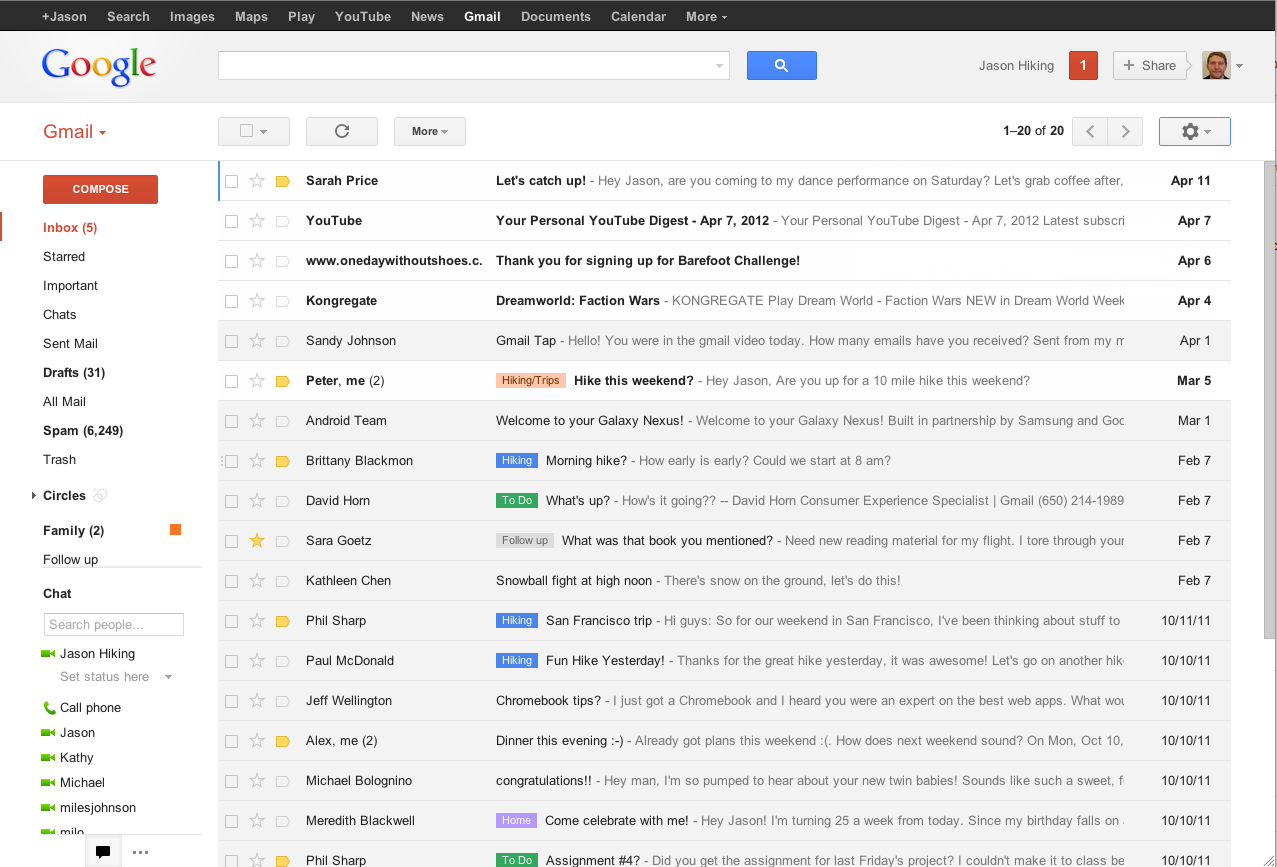The image size is (1277, 867).
Task: Star the YouTube digest email
Action: click(x=257, y=221)
